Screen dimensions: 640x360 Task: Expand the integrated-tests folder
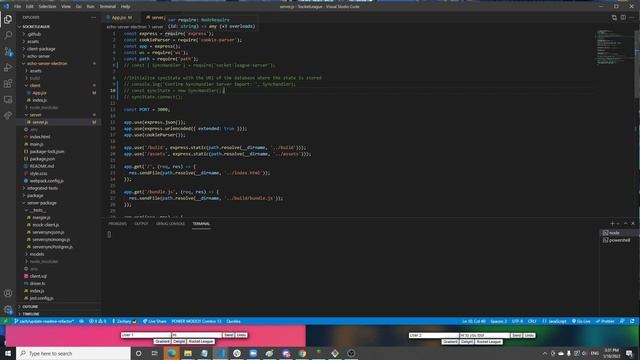click(x=42, y=188)
